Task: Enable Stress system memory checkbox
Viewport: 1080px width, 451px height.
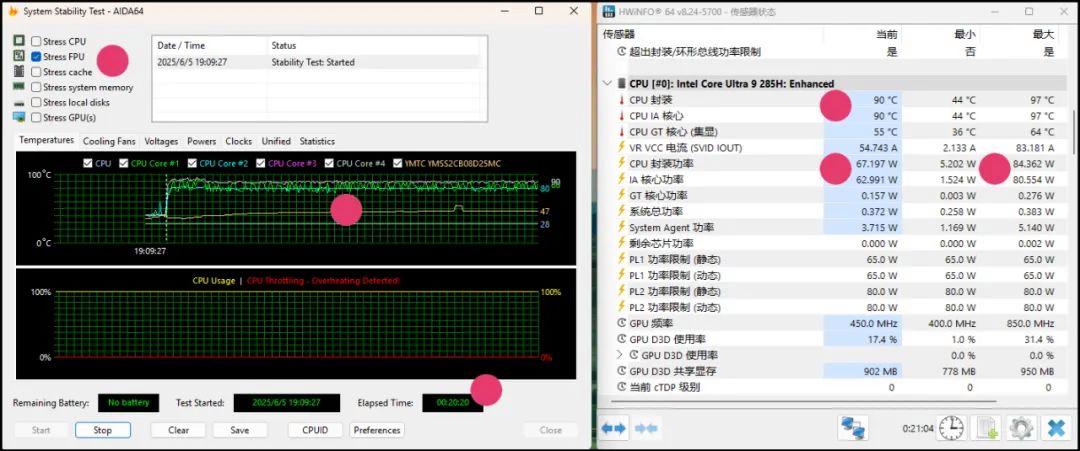Action: [36, 87]
